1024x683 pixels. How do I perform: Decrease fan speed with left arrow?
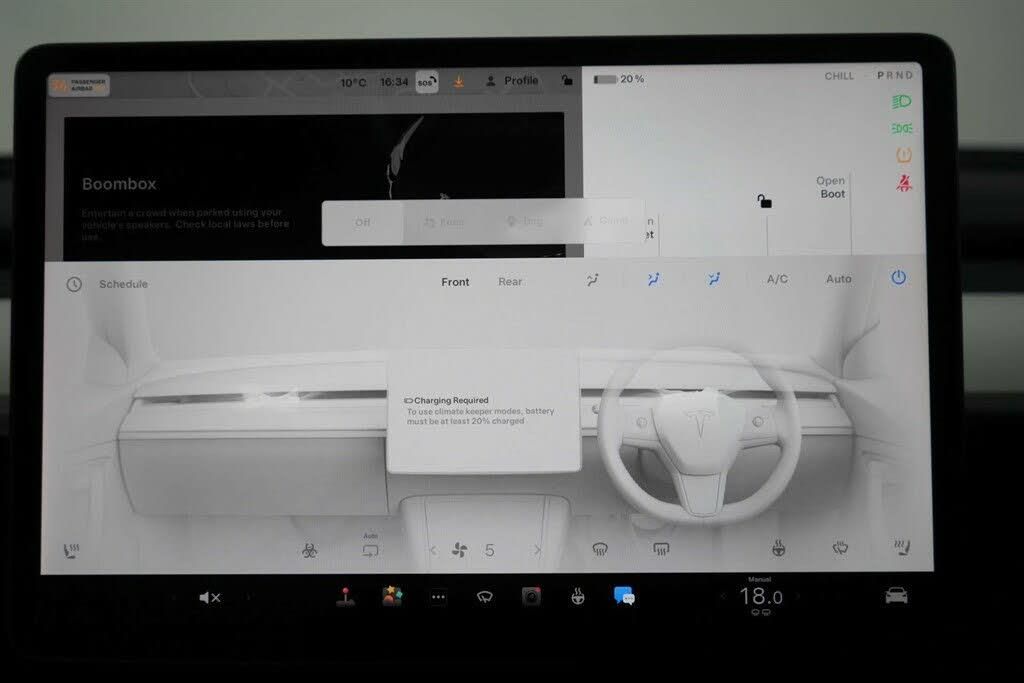click(x=433, y=550)
